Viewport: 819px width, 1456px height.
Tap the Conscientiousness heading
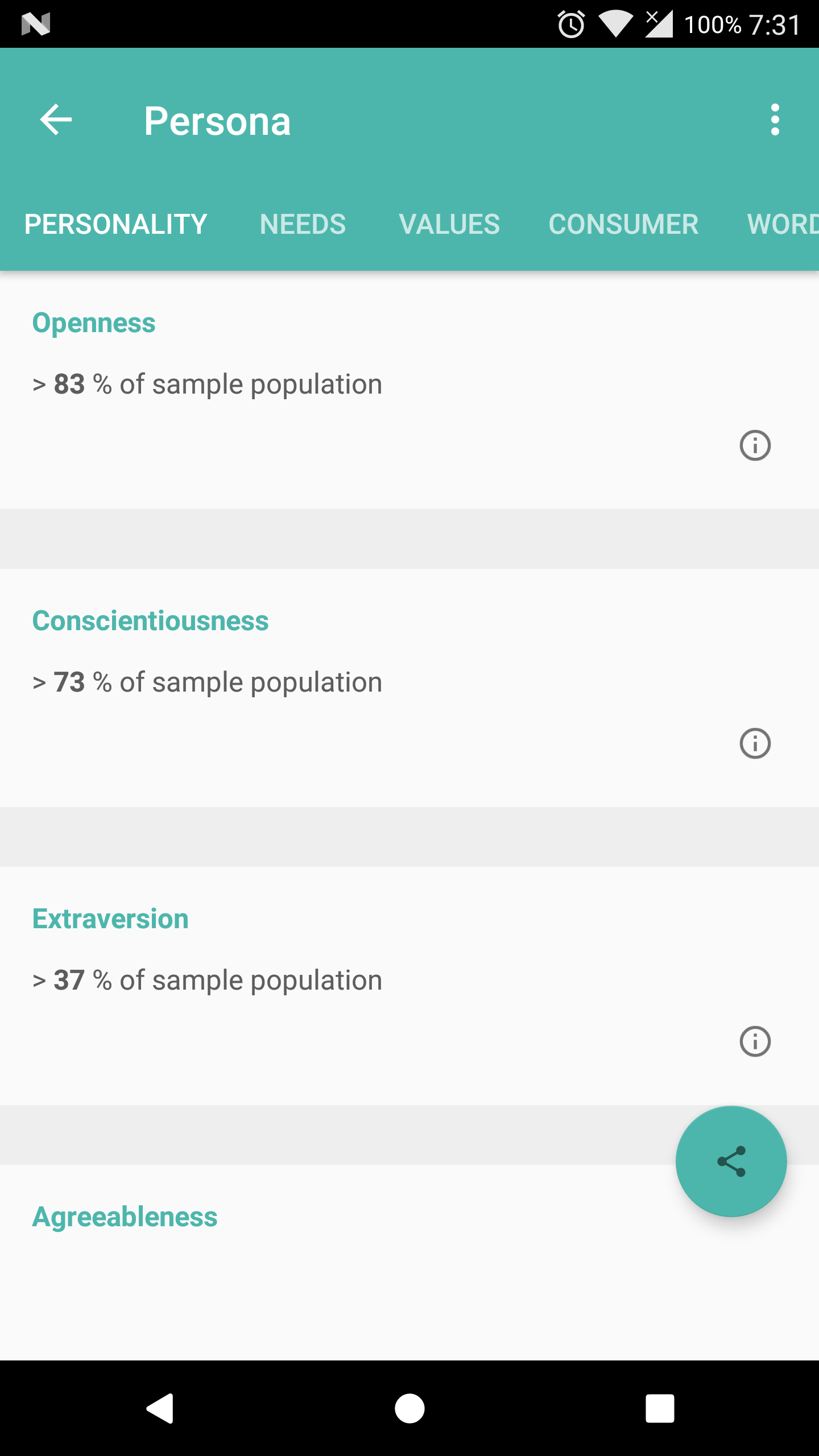150,621
